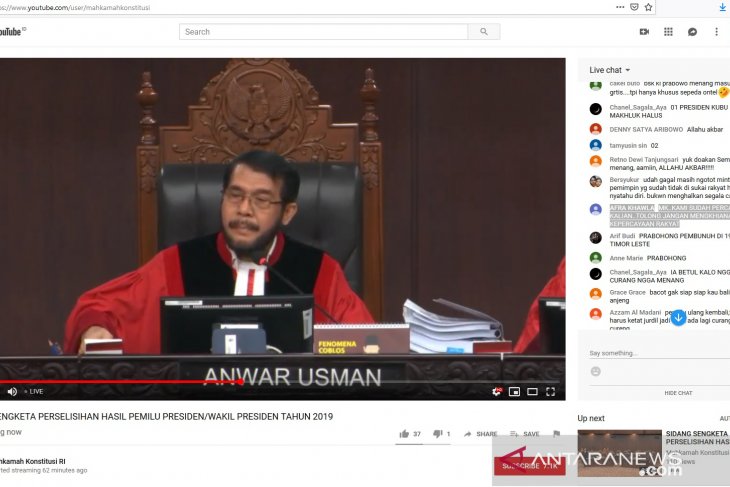Open SIDANG SENGKETA PERSELISIHAN up next title
This screenshot has height=487, width=730.
click(697, 437)
